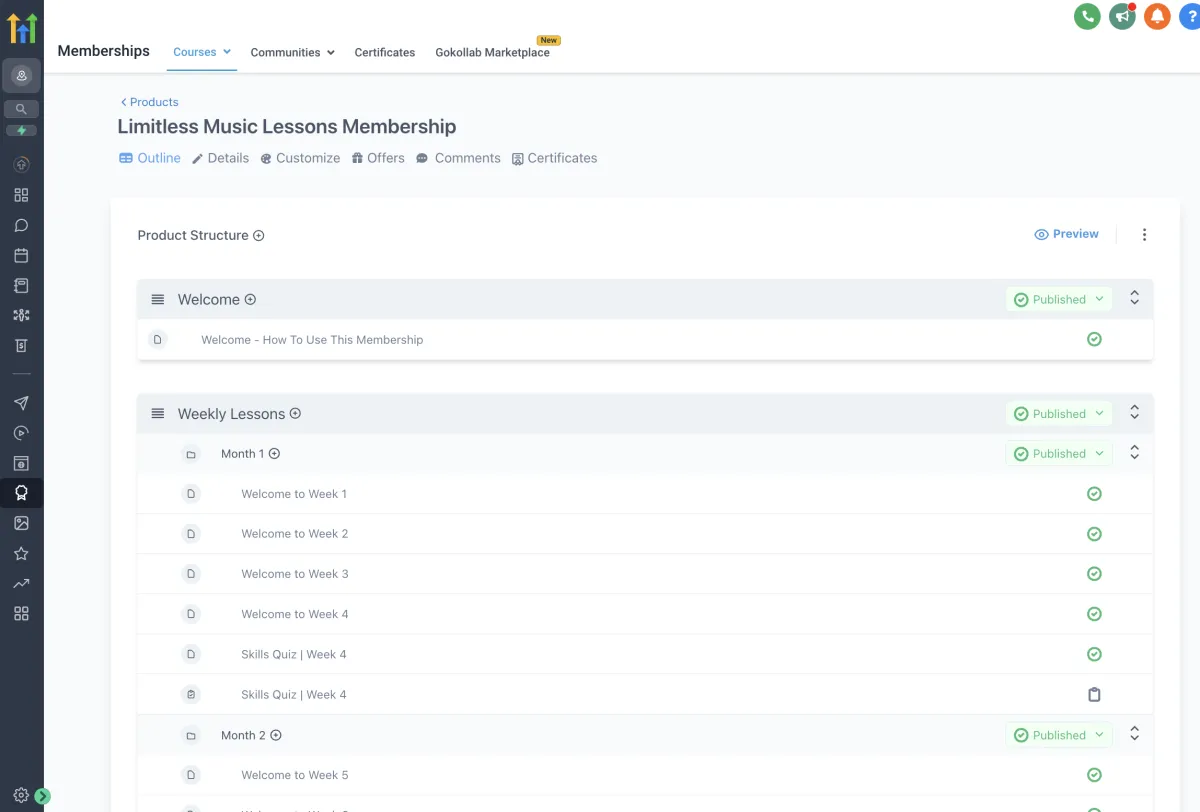The height and width of the screenshot is (812, 1200).
Task: Open the three-dot product options menu
Action: (x=1144, y=235)
